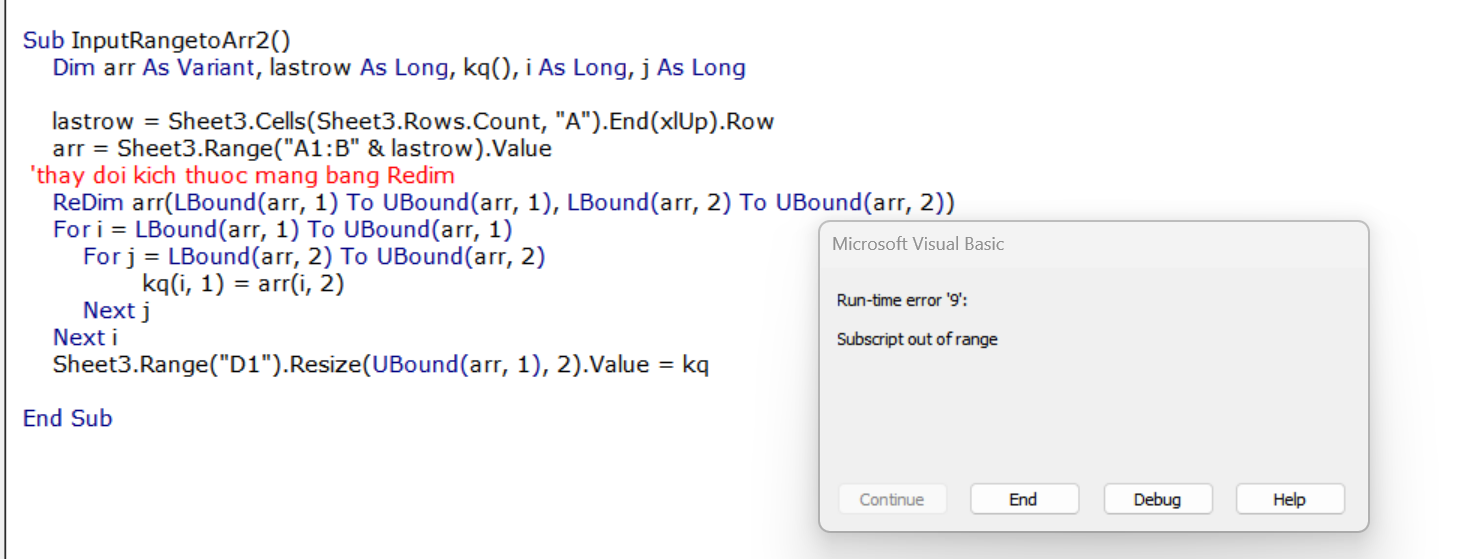The height and width of the screenshot is (559, 1462).
Task: Click the For i = LBound line
Action: (x=282, y=230)
